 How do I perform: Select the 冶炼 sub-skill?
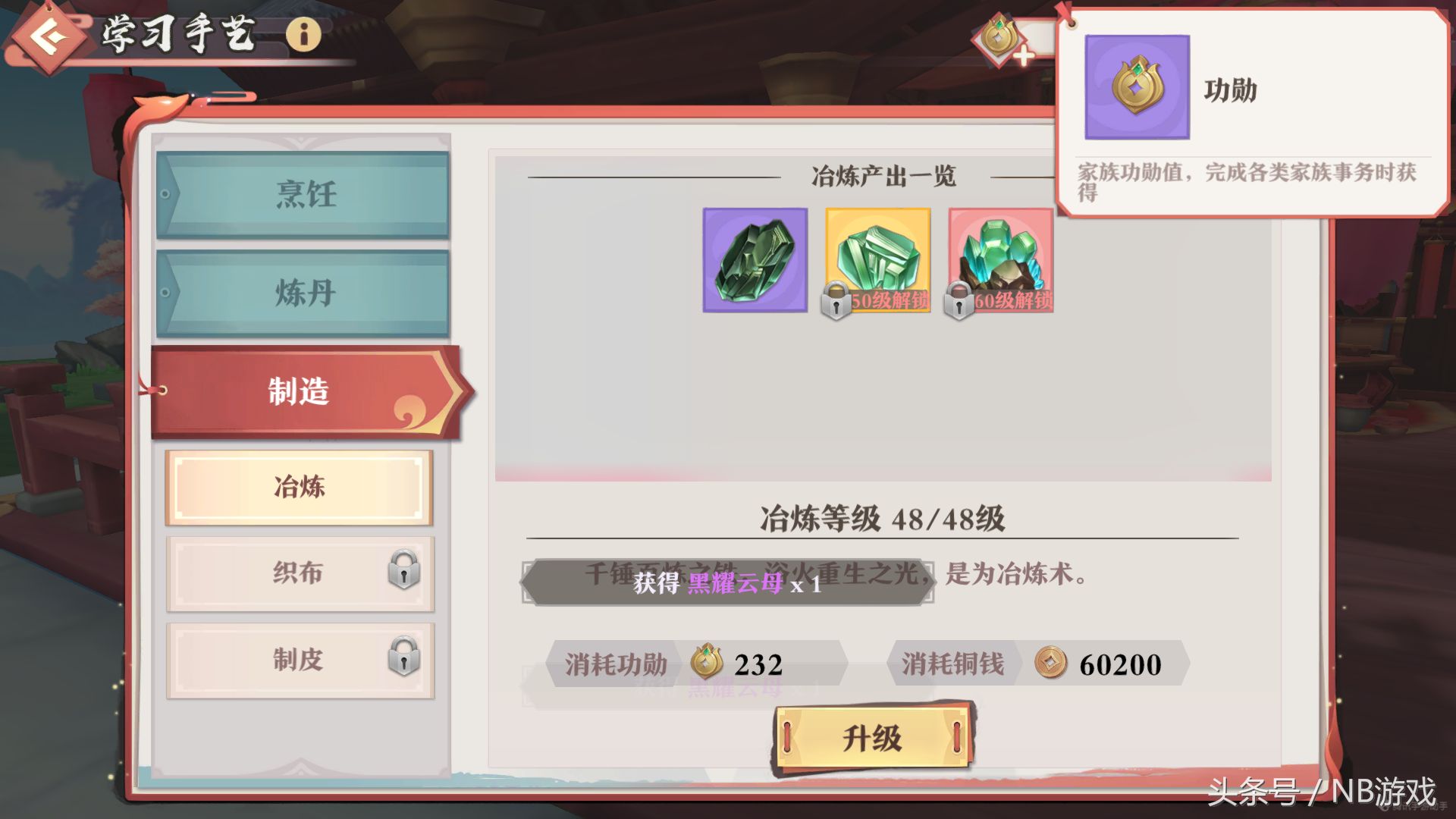click(299, 488)
